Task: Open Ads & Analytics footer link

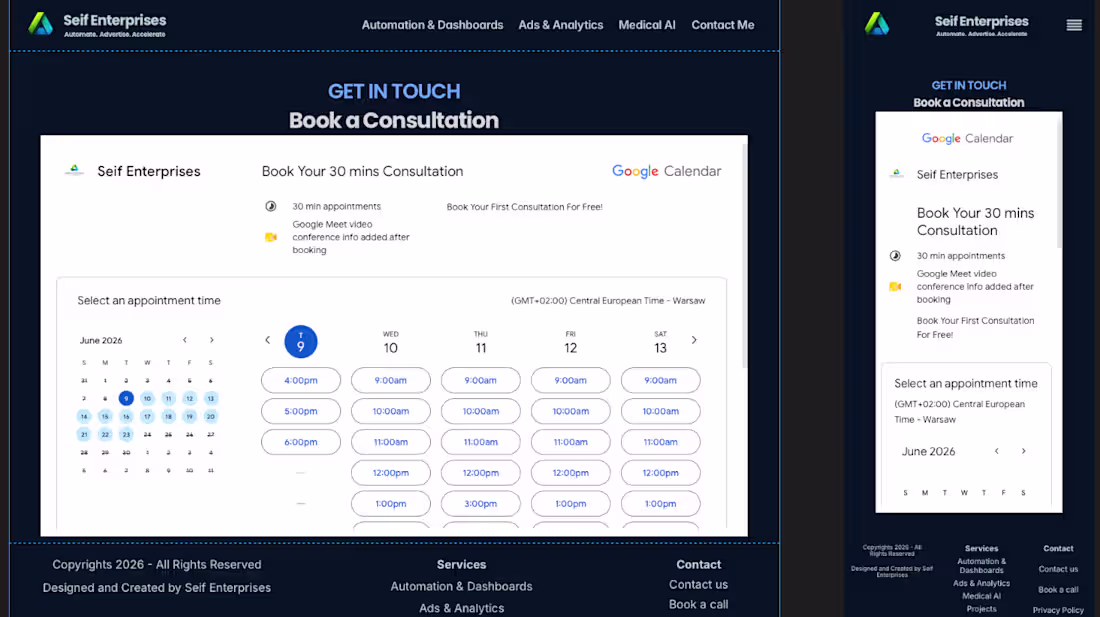Action: coord(462,608)
